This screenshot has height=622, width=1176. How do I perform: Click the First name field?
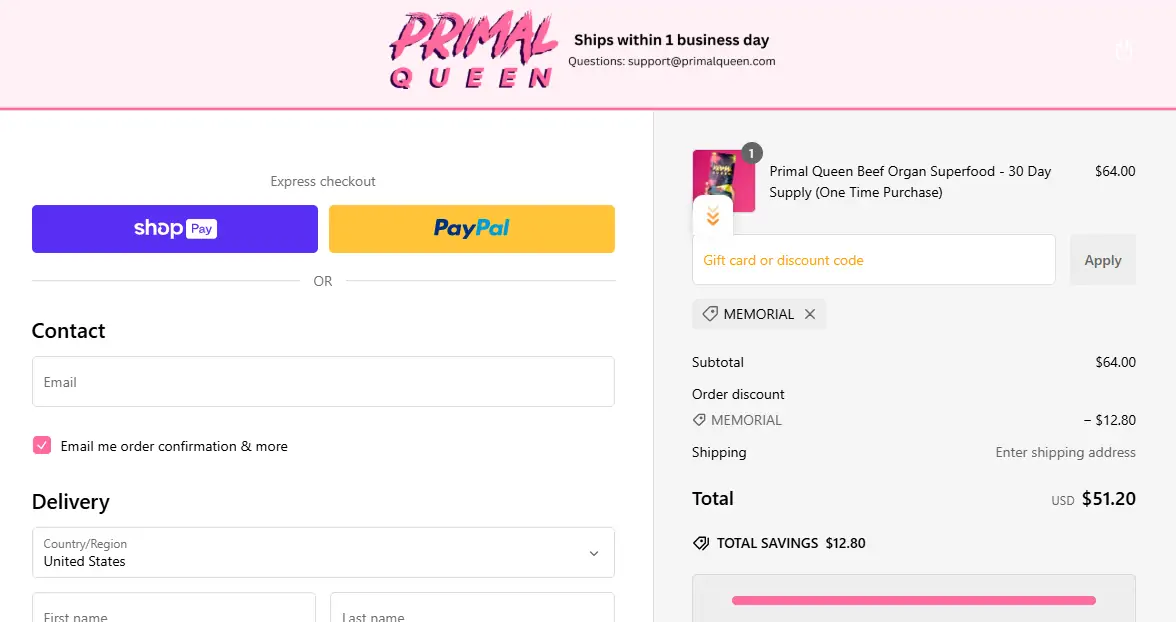pos(173,610)
